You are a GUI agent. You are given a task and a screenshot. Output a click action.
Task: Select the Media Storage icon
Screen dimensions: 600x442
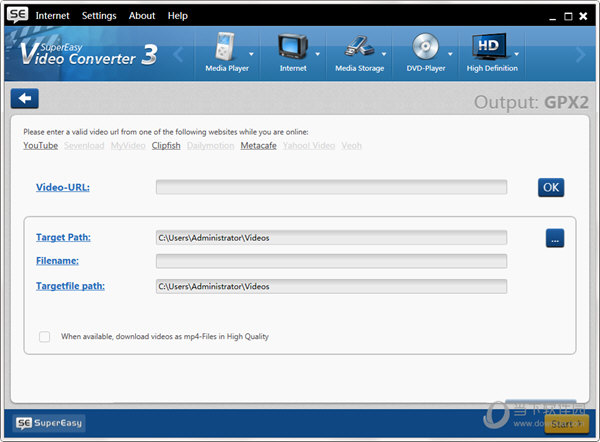pyautogui.click(x=359, y=47)
